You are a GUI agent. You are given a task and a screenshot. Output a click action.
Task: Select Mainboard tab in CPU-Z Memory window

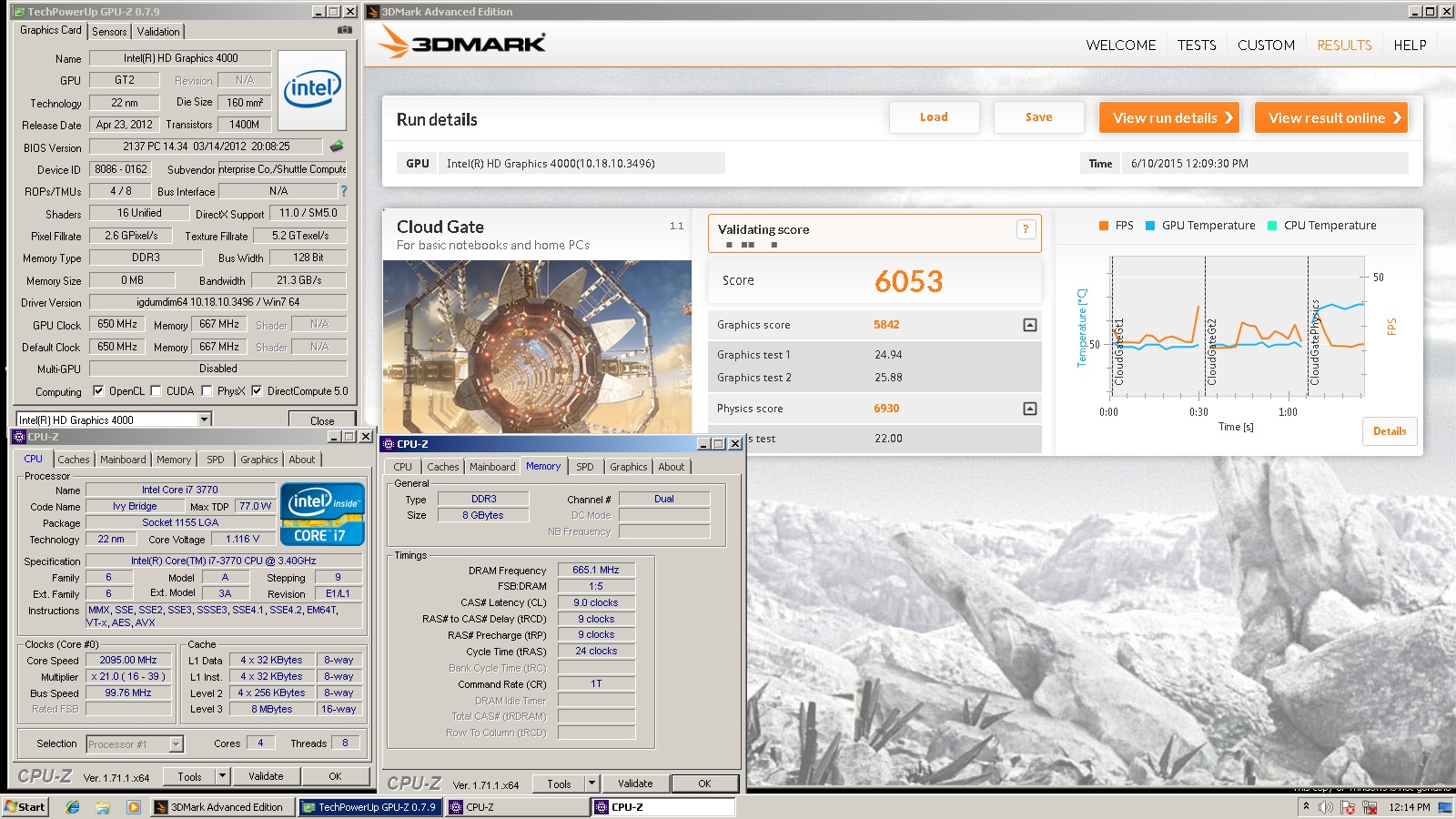(492, 467)
